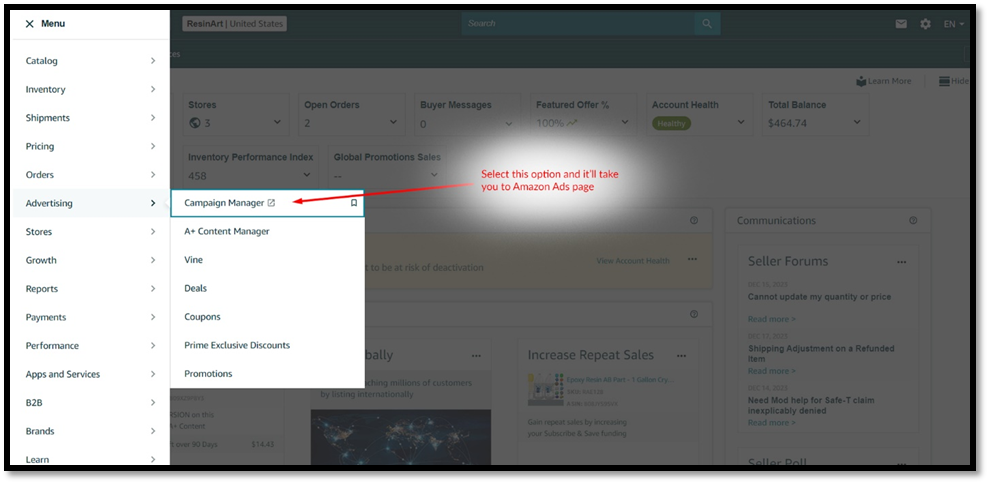
Task: Expand the Stores menu chevron
Action: click(x=153, y=232)
